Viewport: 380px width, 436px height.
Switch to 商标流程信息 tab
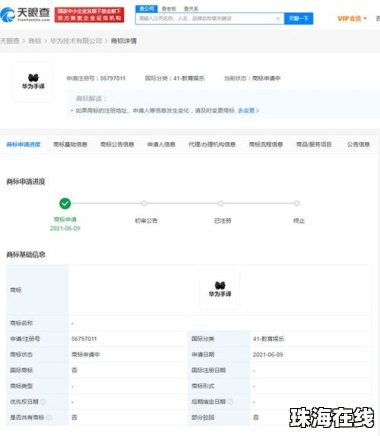[x=266, y=144]
